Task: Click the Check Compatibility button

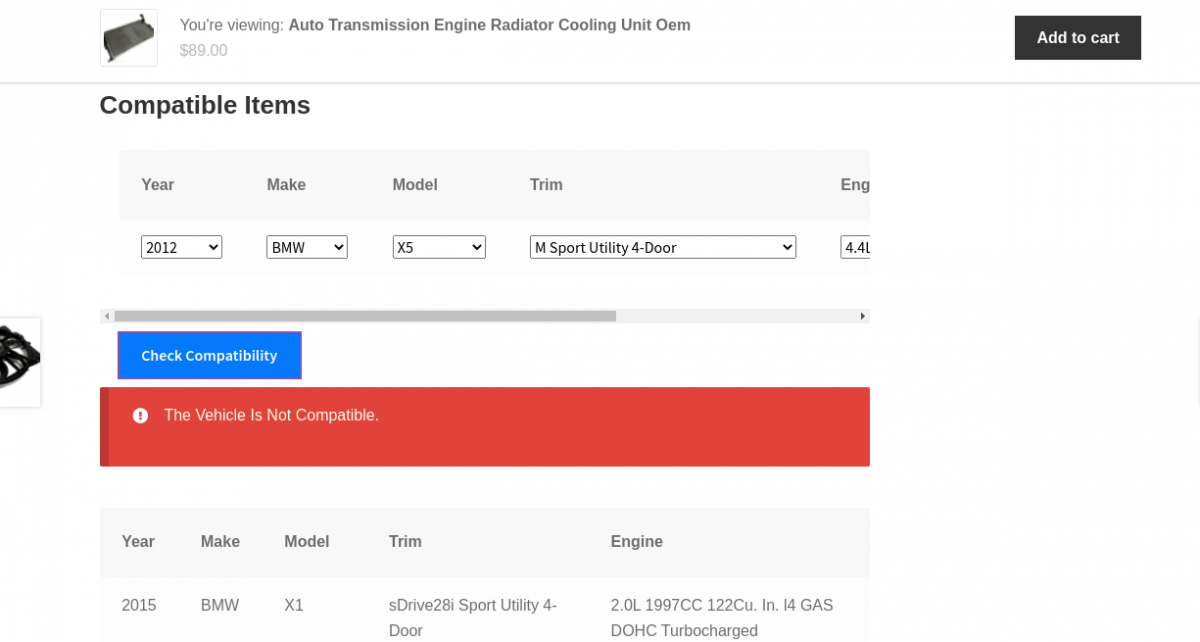Action: tap(209, 355)
